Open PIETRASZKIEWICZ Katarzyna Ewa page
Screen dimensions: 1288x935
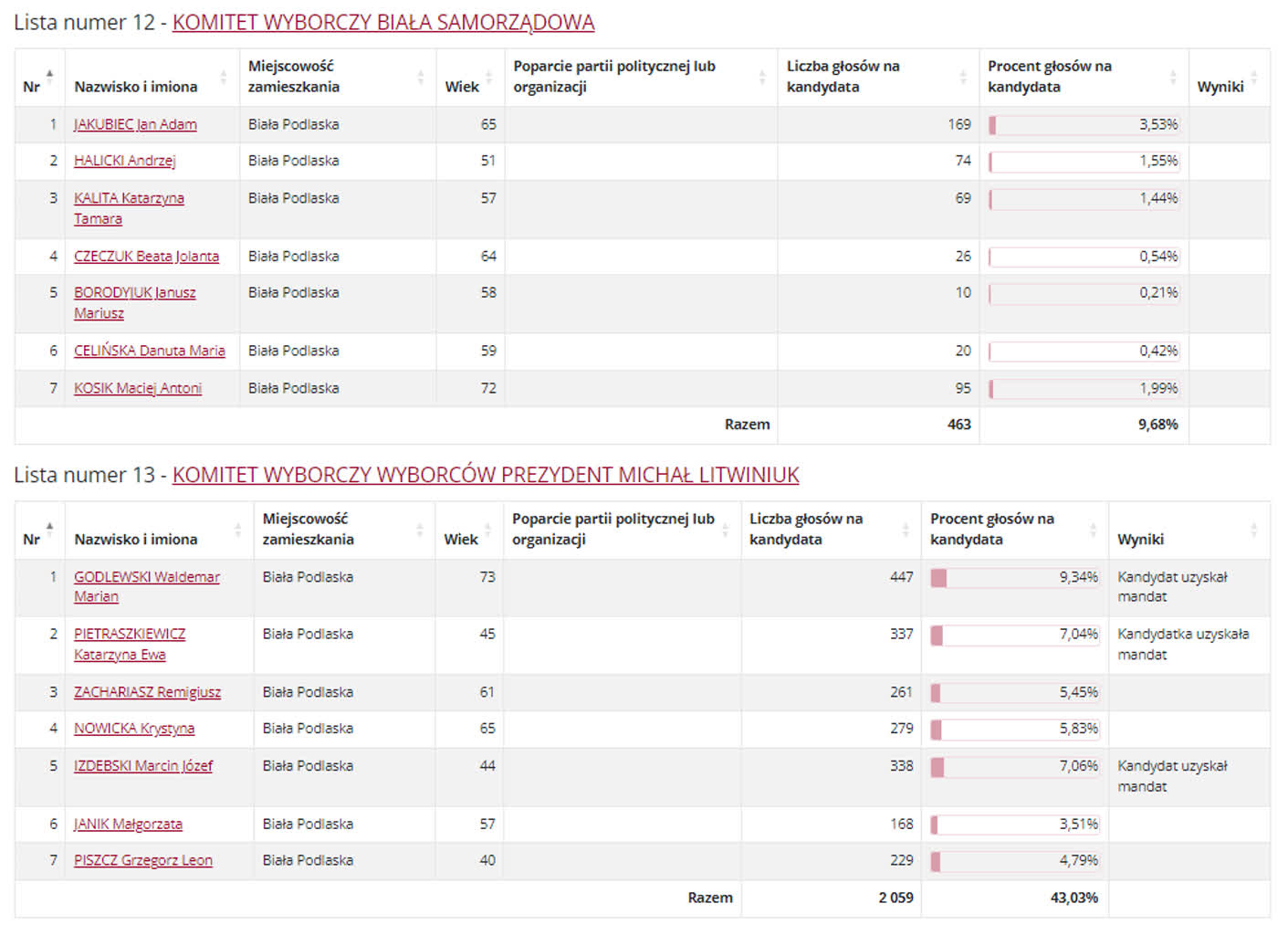[x=130, y=635]
